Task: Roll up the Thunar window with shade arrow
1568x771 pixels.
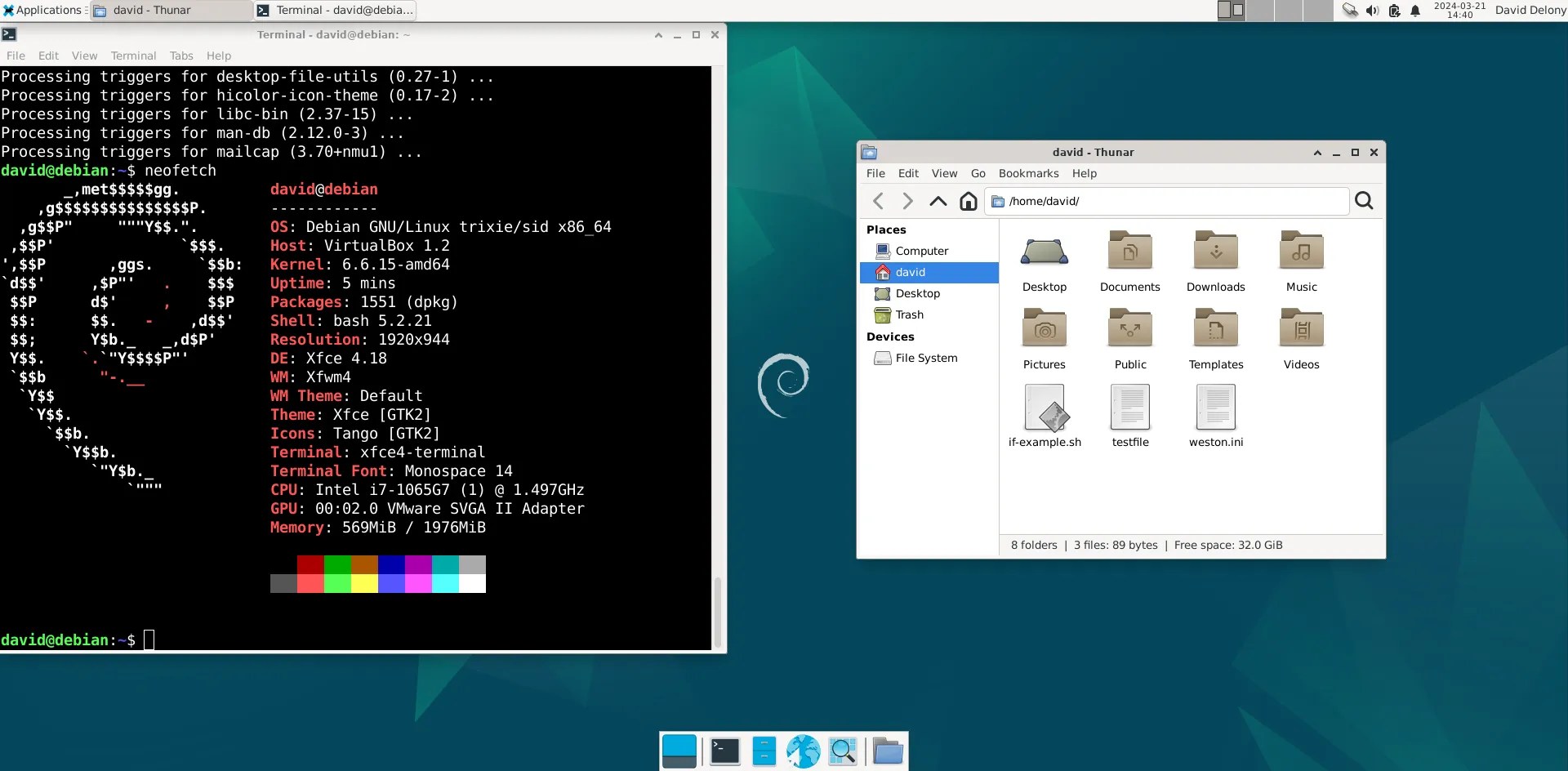Action: tap(1317, 153)
